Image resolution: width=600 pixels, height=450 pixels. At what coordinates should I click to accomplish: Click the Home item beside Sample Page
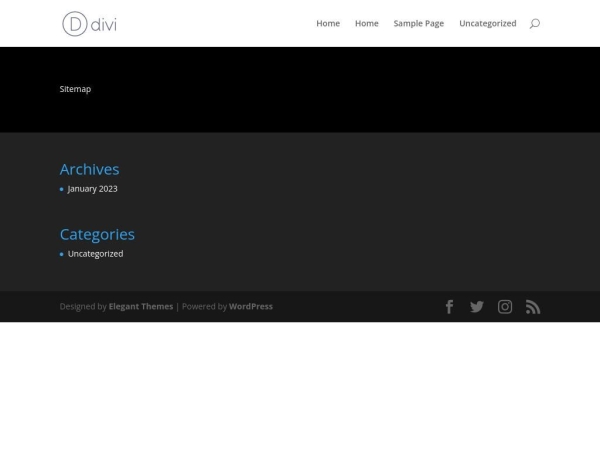point(366,23)
